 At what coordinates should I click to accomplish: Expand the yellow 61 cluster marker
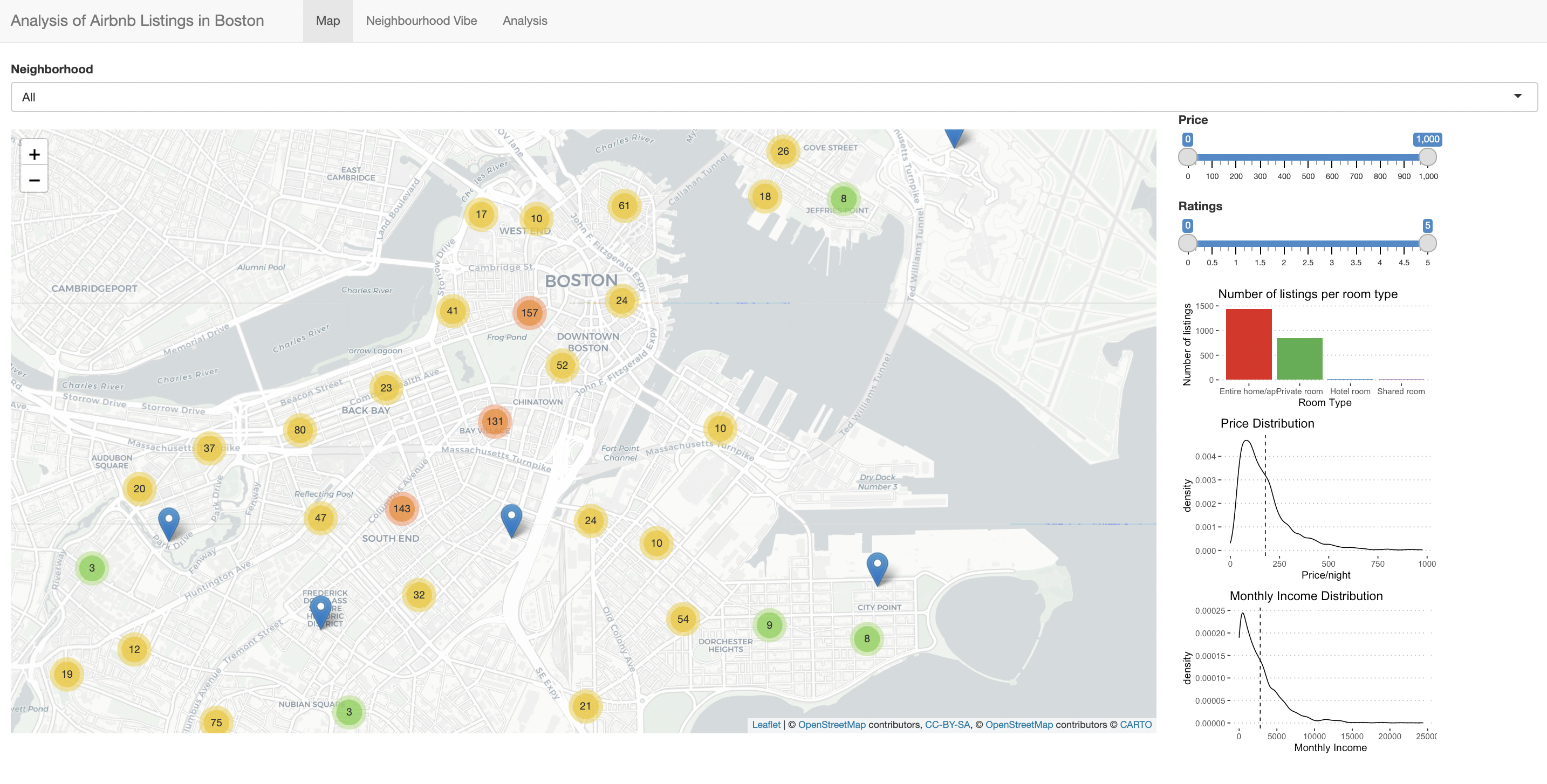(624, 206)
